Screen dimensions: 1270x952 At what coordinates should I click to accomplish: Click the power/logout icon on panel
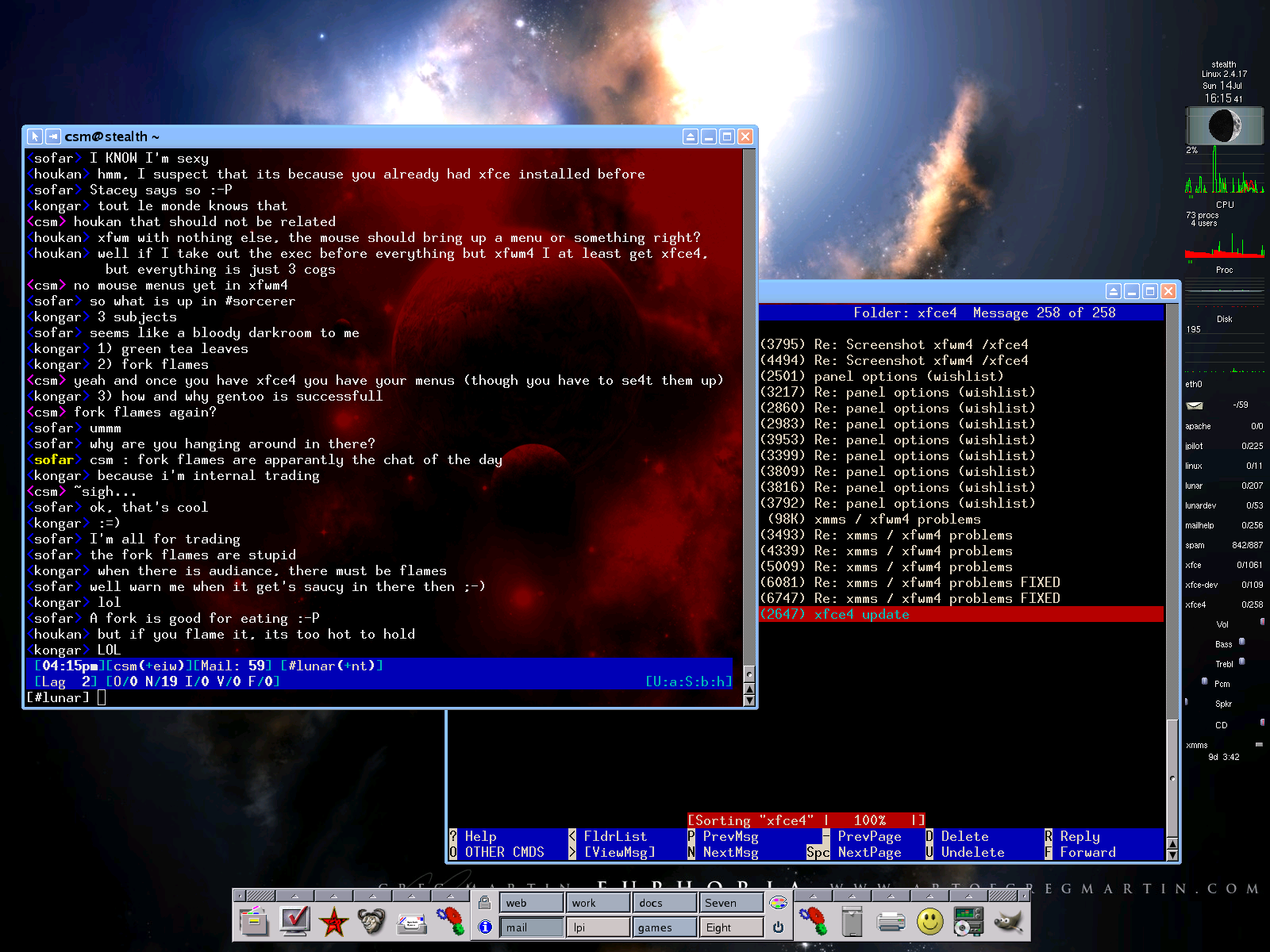pos(778,927)
